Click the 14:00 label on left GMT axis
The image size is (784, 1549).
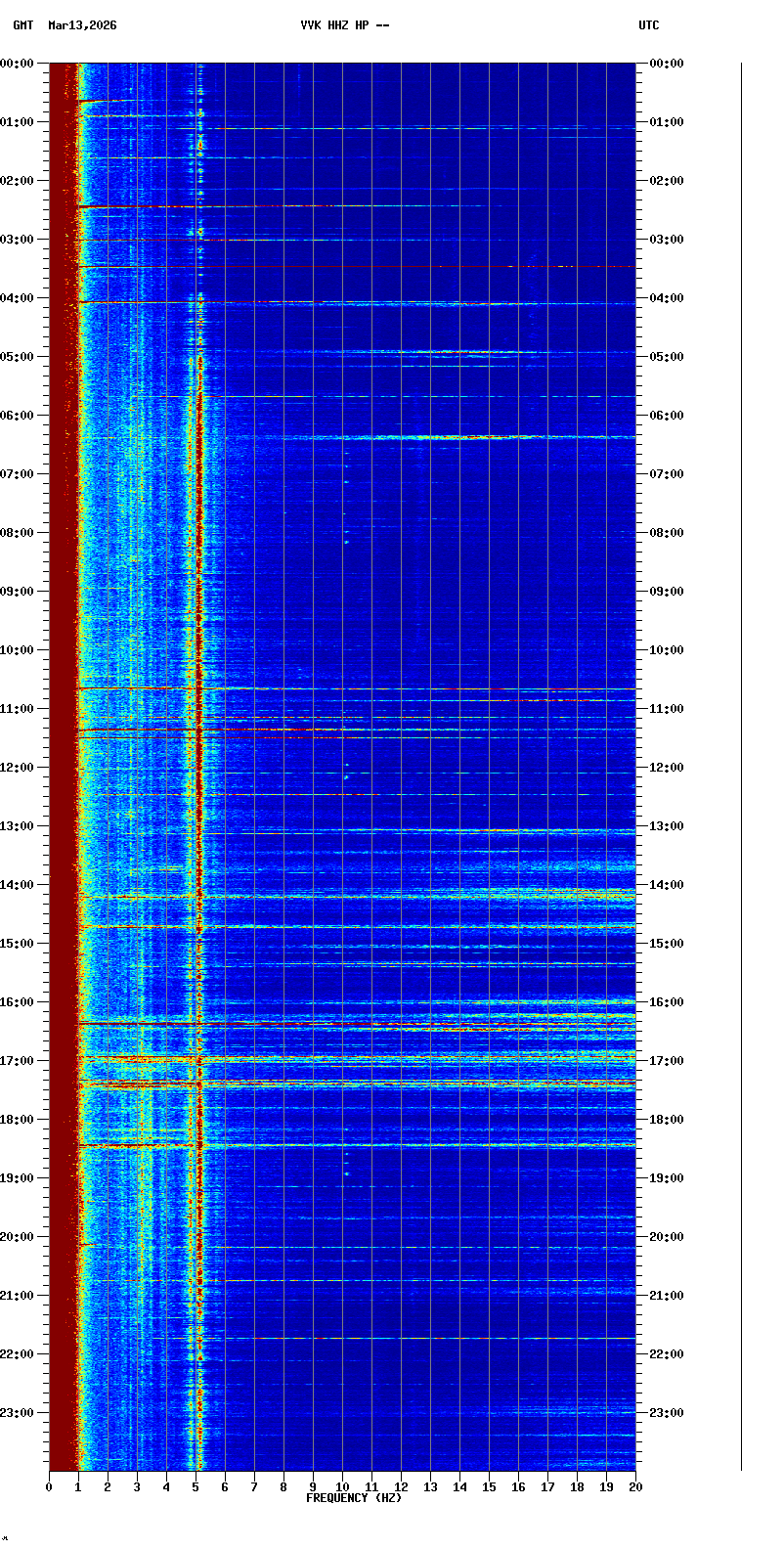coord(17,885)
